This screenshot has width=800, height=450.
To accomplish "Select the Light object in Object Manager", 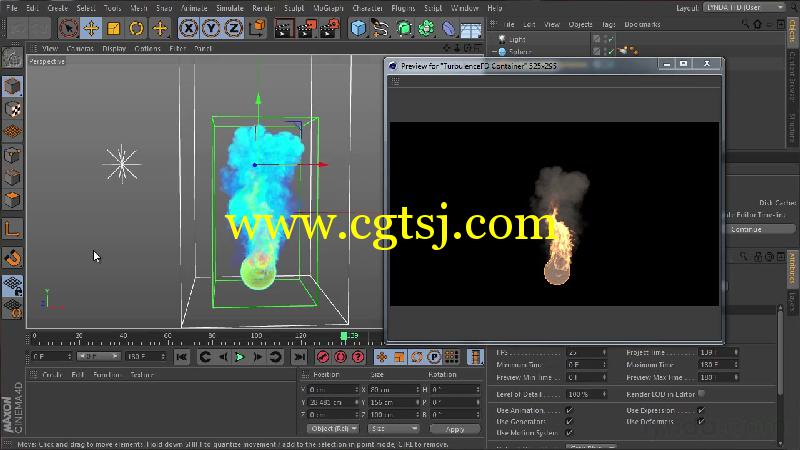I will [517, 39].
